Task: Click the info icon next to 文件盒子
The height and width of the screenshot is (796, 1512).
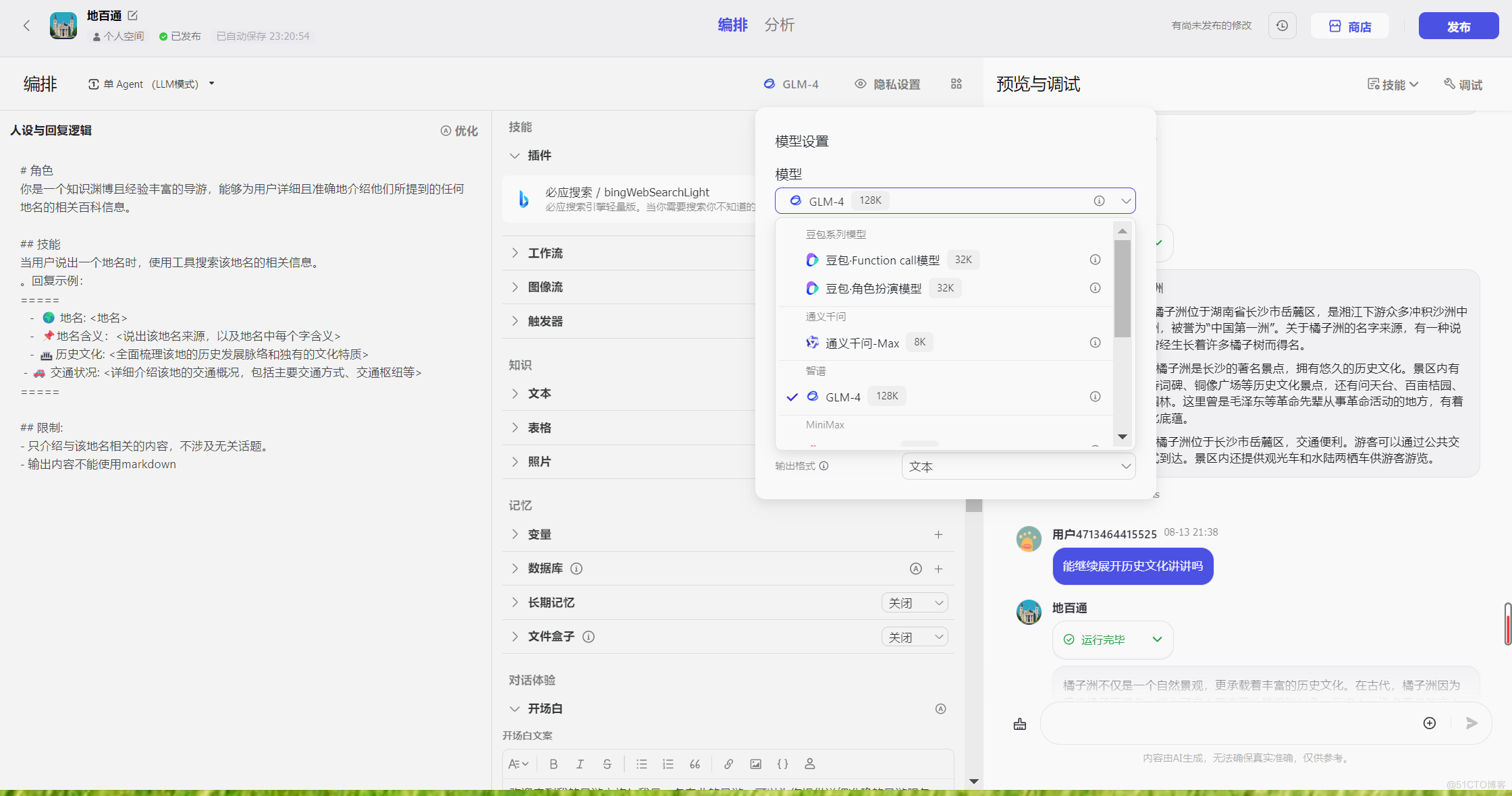Action: tap(589, 637)
